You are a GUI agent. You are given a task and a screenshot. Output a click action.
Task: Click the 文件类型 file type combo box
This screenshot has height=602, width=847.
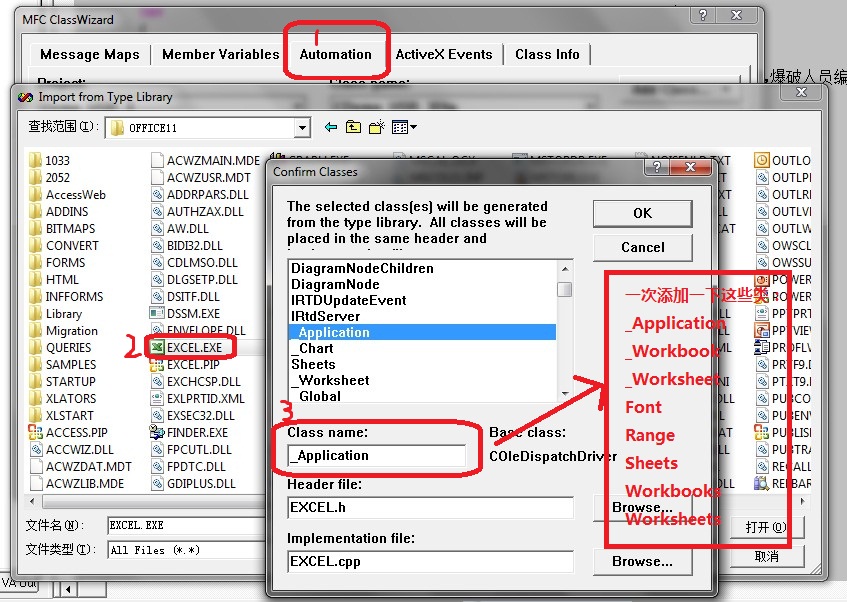[x=188, y=550]
